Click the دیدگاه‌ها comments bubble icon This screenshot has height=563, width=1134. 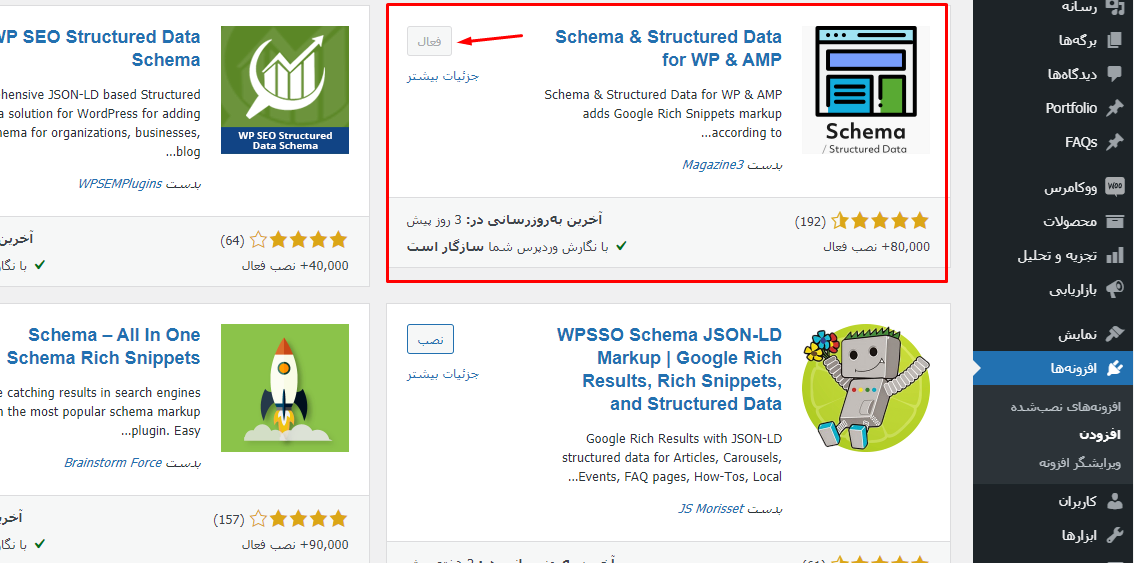pos(1114,74)
